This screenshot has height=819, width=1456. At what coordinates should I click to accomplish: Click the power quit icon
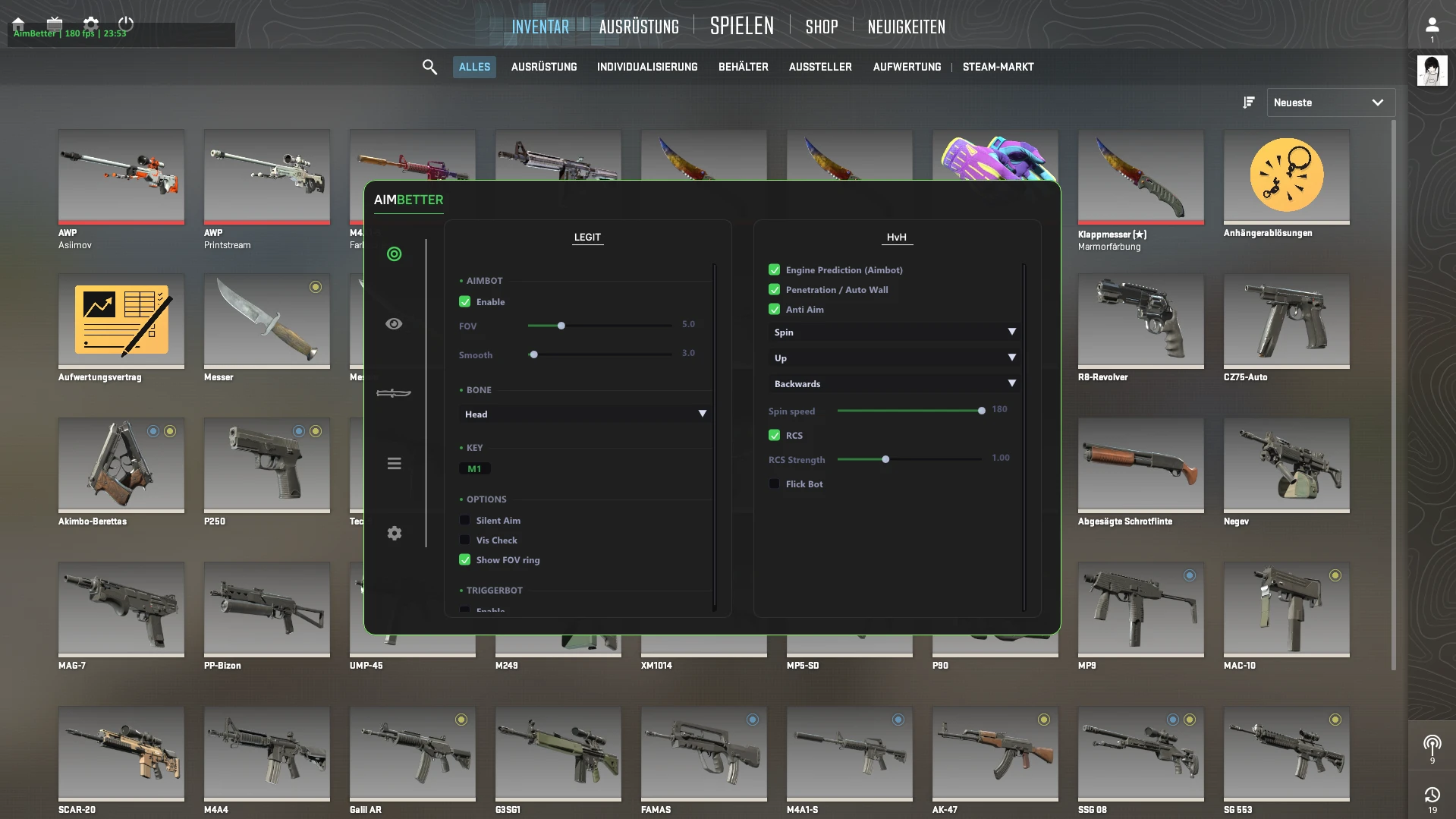(x=126, y=23)
